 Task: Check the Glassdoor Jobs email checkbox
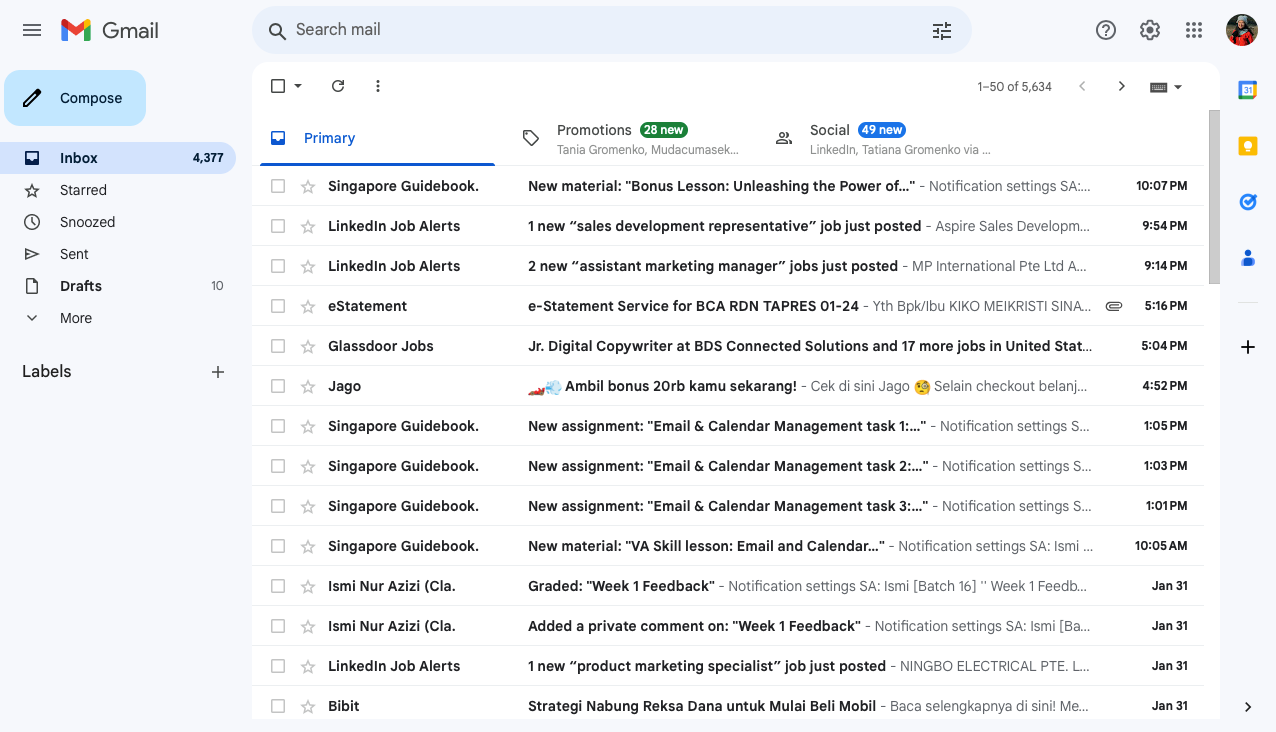point(278,346)
